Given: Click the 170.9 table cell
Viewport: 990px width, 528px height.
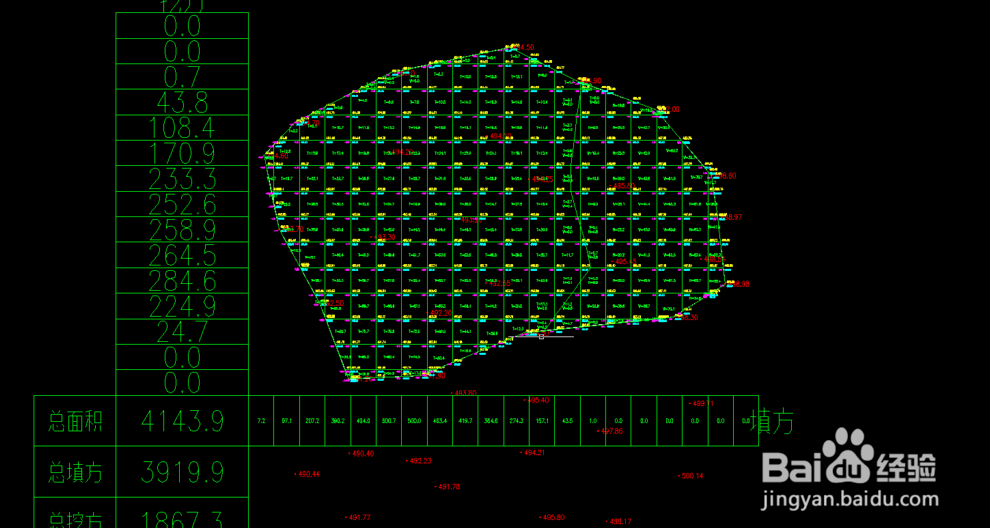Looking at the screenshot, I should [x=182, y=153].
